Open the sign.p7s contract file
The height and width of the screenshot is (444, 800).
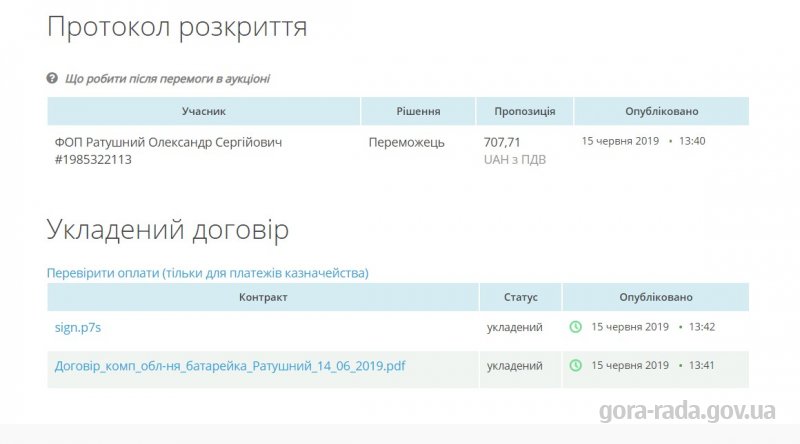pos(78,327)
